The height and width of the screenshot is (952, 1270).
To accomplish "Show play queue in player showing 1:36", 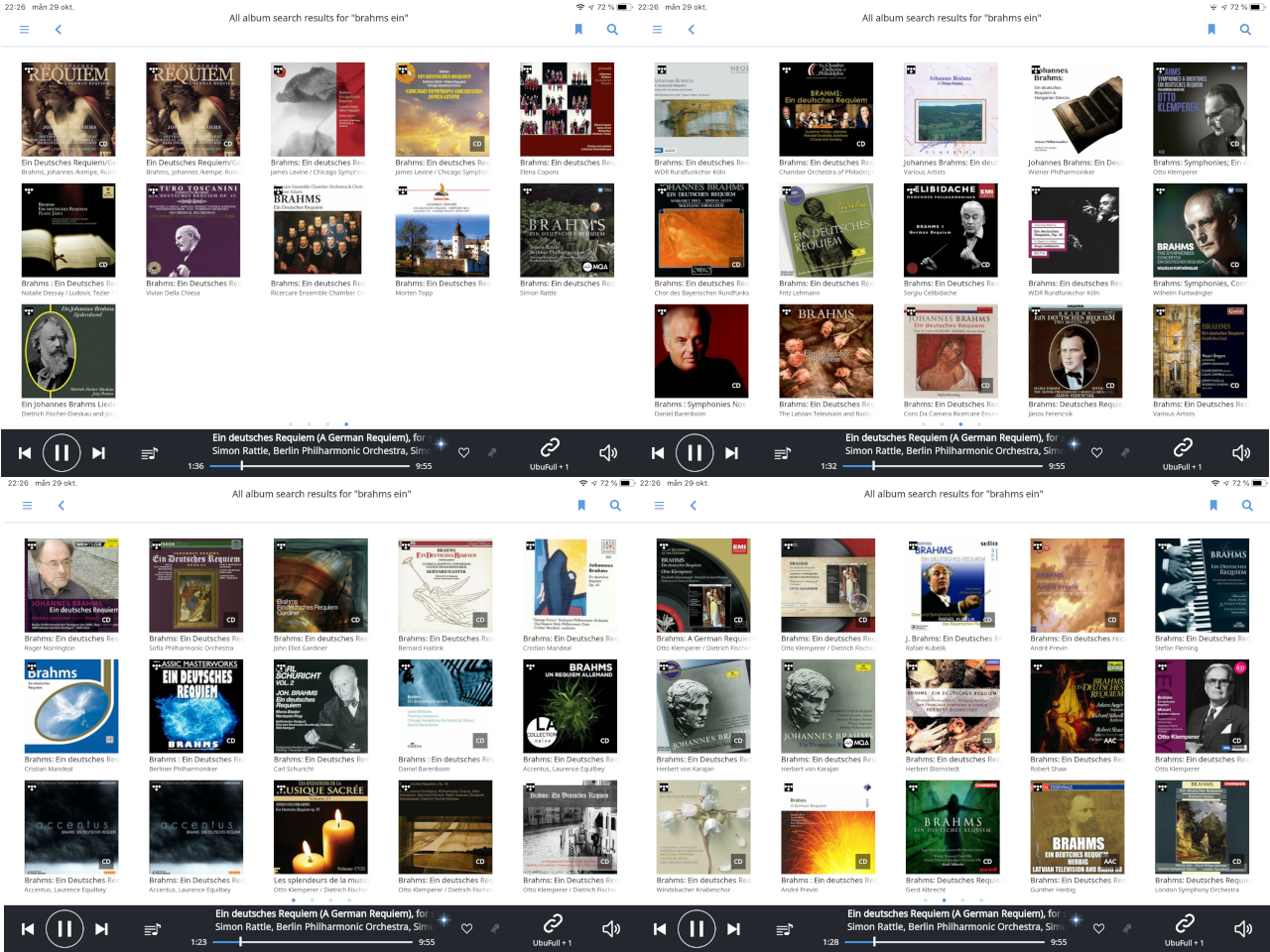I will 149,453.
